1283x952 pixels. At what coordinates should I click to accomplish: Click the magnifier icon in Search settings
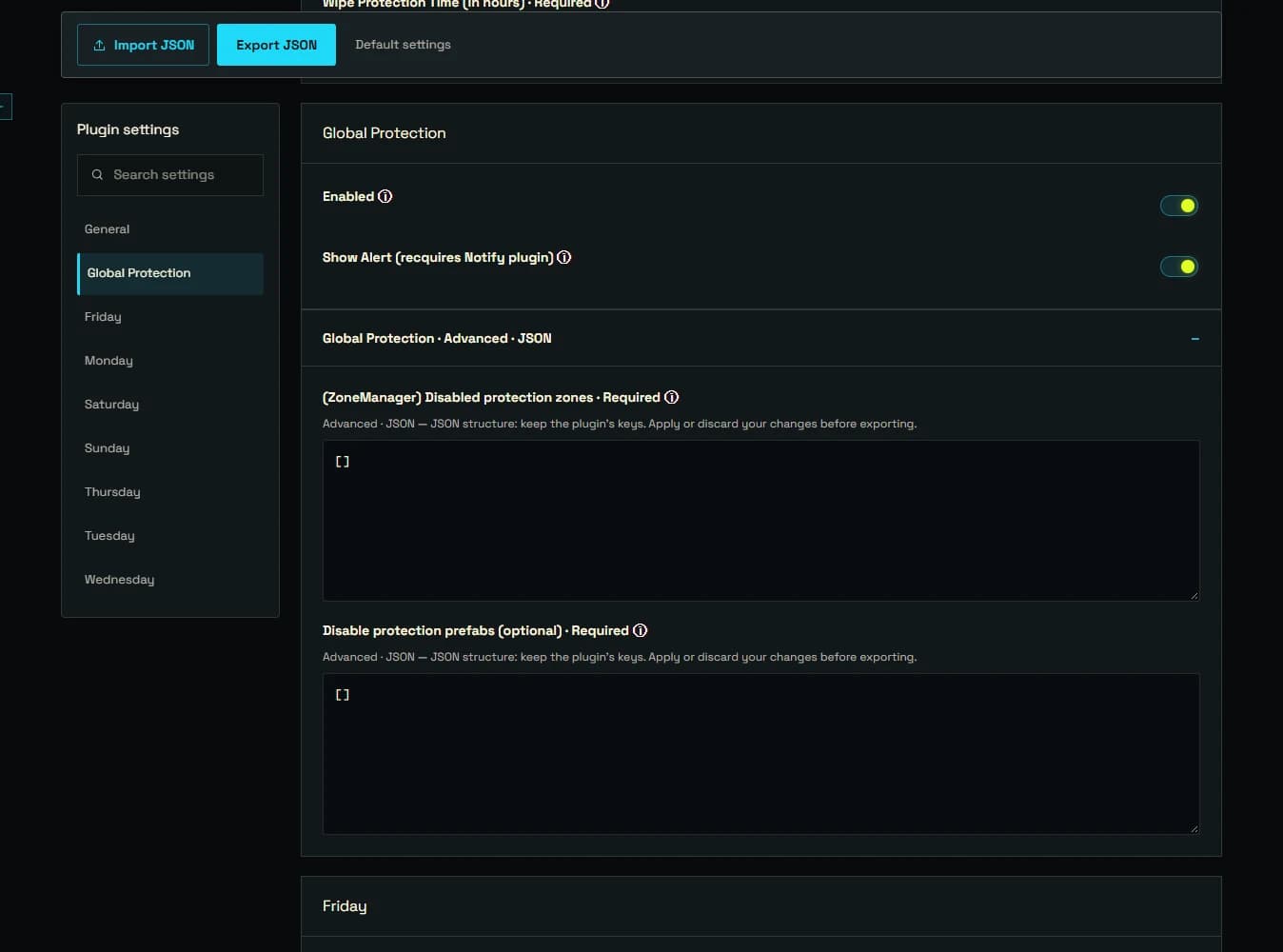pyautogui.click(x=97, y=175)
